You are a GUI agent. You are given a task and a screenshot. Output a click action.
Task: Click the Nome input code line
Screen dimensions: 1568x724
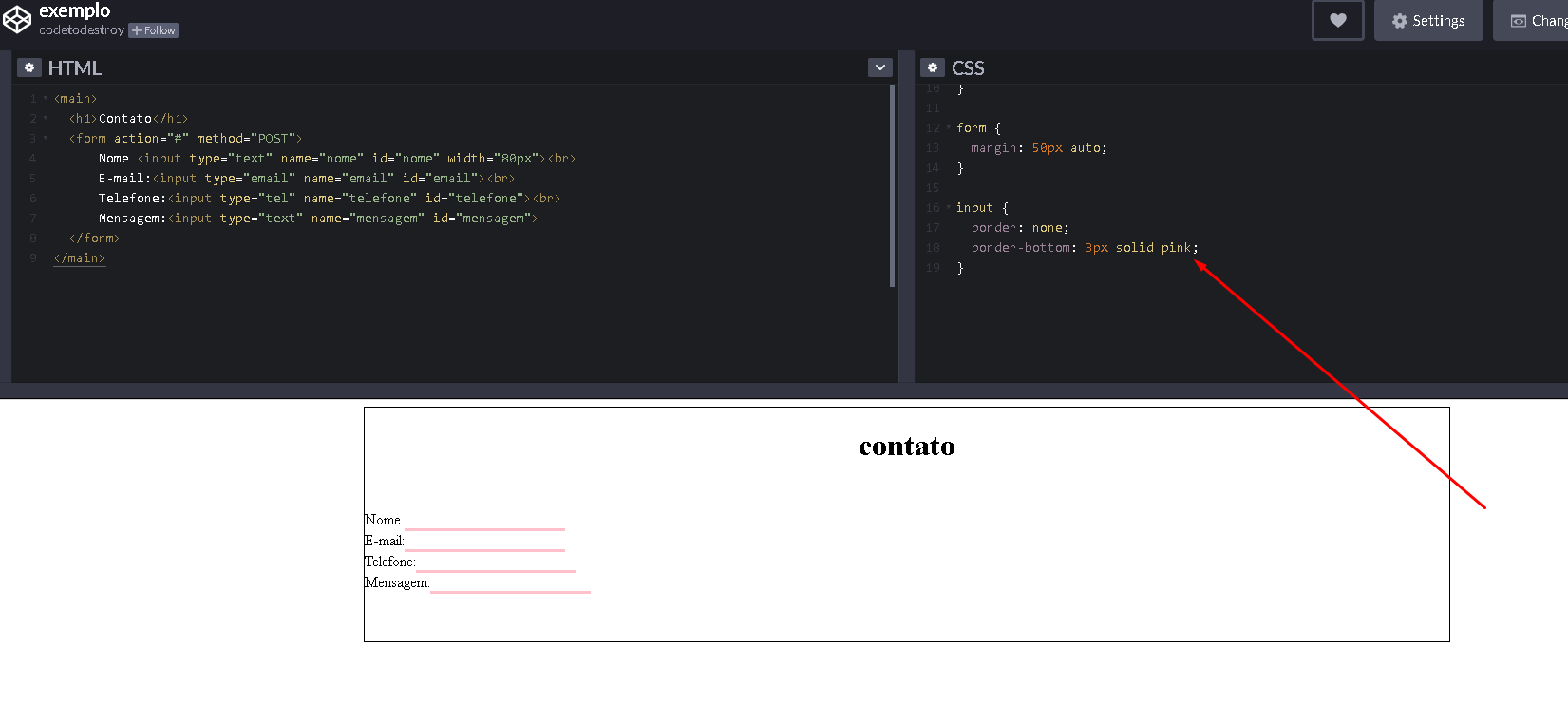point(337,158)
